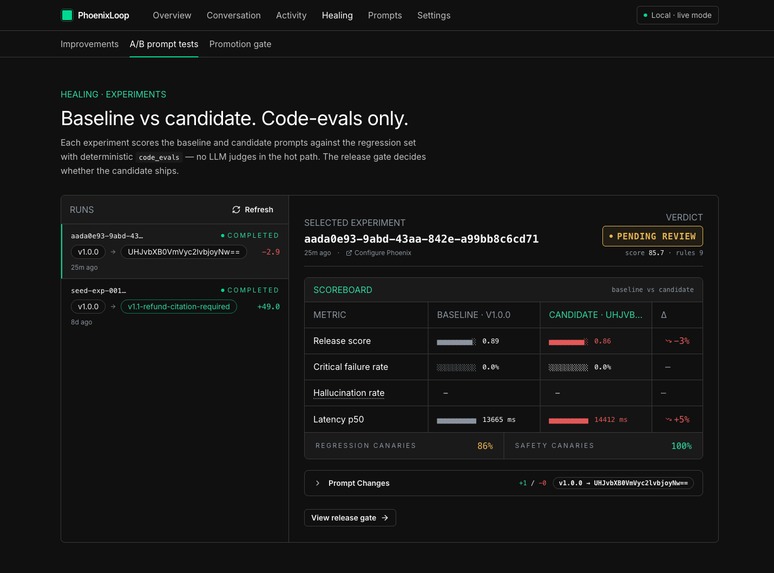
Task: Click the Critical failure rate label
Action: [x=350, y=367]
